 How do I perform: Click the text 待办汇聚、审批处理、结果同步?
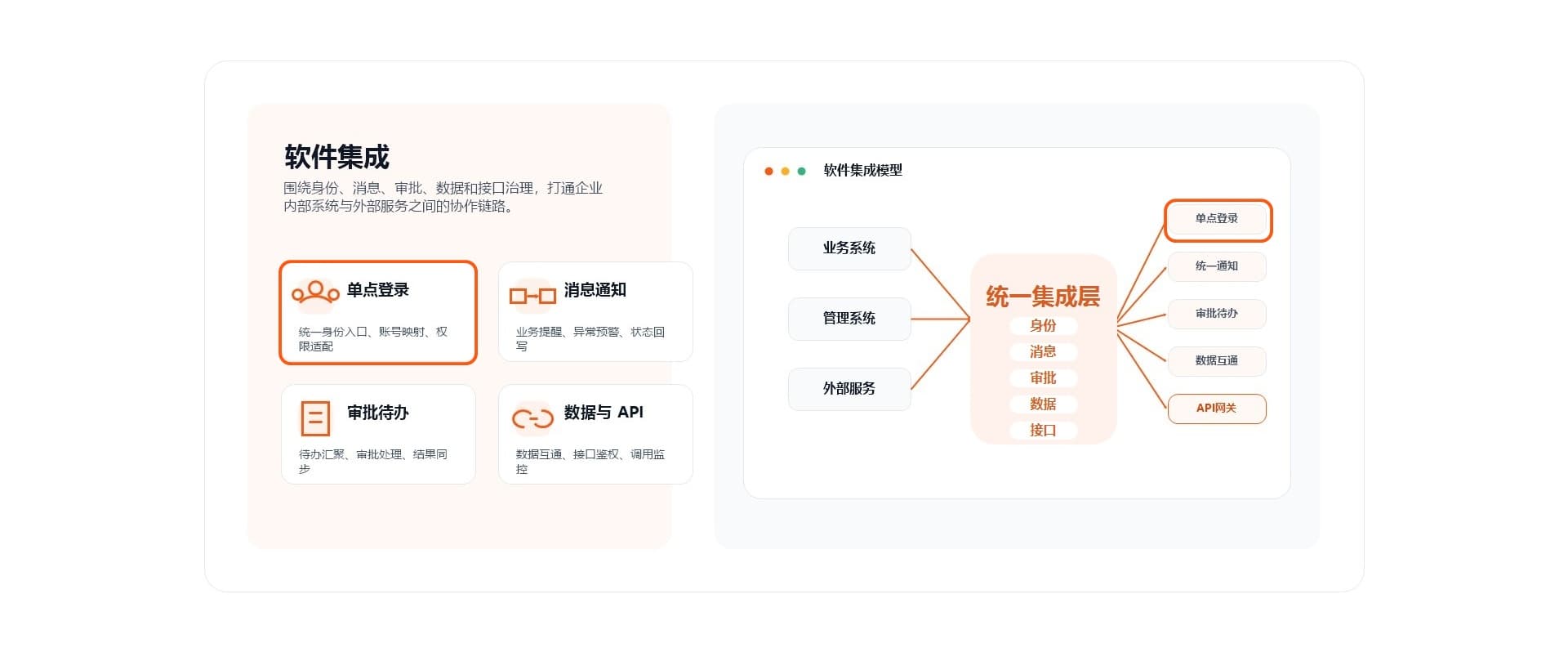coord(372,462)
